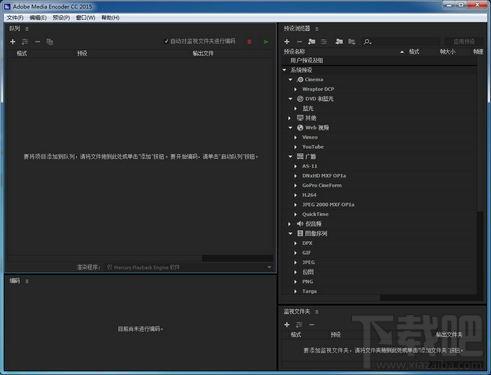Click the 广播 broadcast category icon

(300, 156)
